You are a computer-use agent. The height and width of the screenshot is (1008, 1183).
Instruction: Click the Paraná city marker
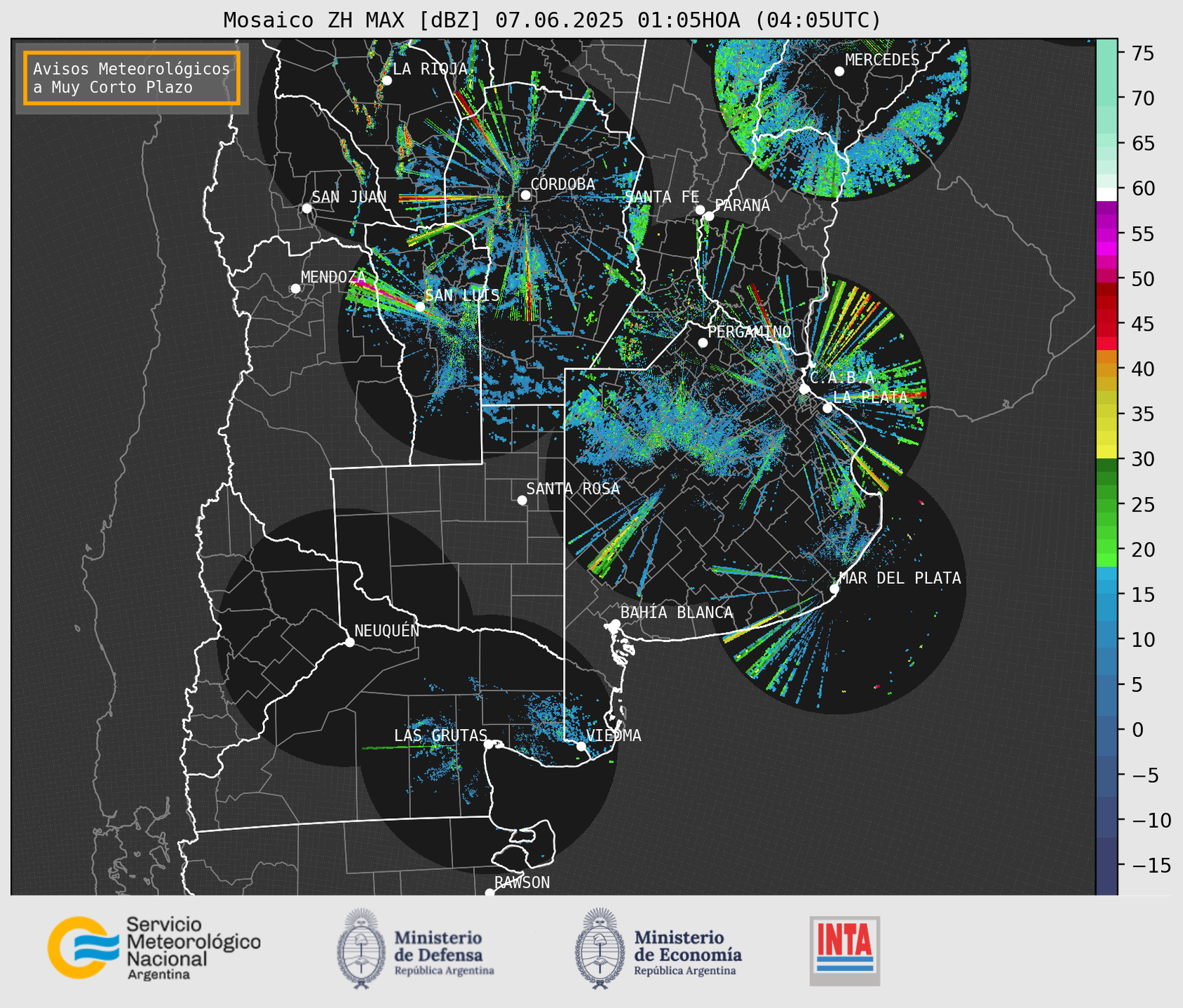click(x=709, y=216)
